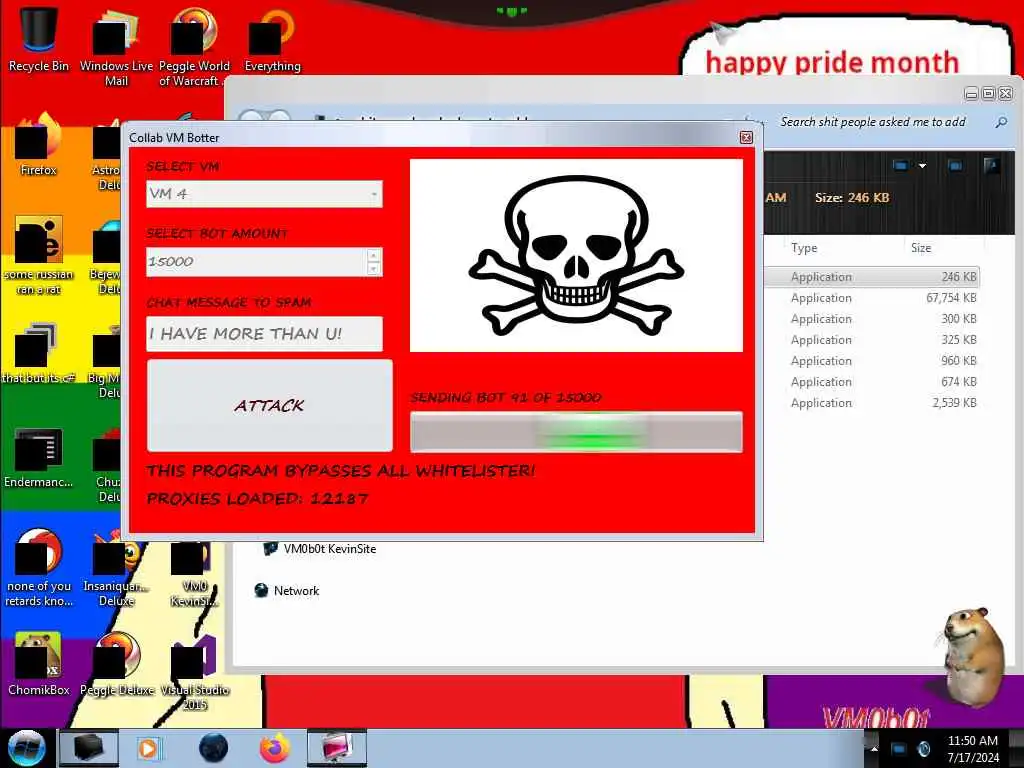The image size is (1024, 768).
Task: Maximize the explorer window
Action: pyautogui.click(x=989, y=94)
